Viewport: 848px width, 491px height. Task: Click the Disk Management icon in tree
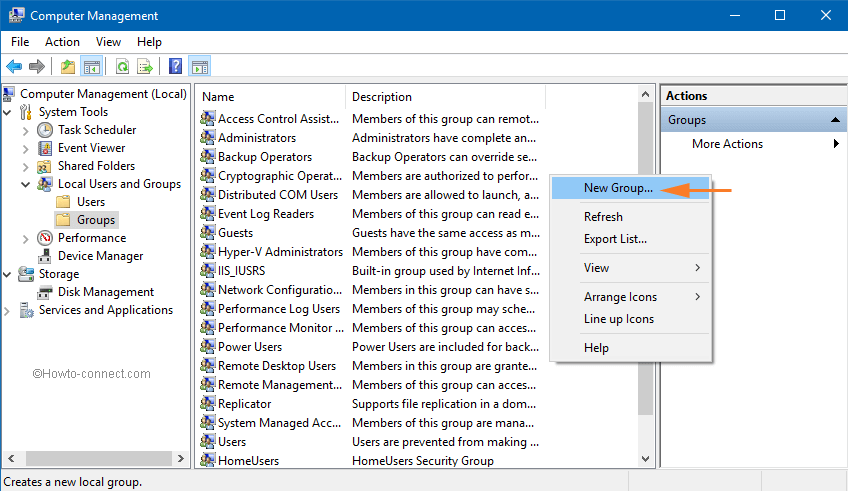tap(45, 292)
